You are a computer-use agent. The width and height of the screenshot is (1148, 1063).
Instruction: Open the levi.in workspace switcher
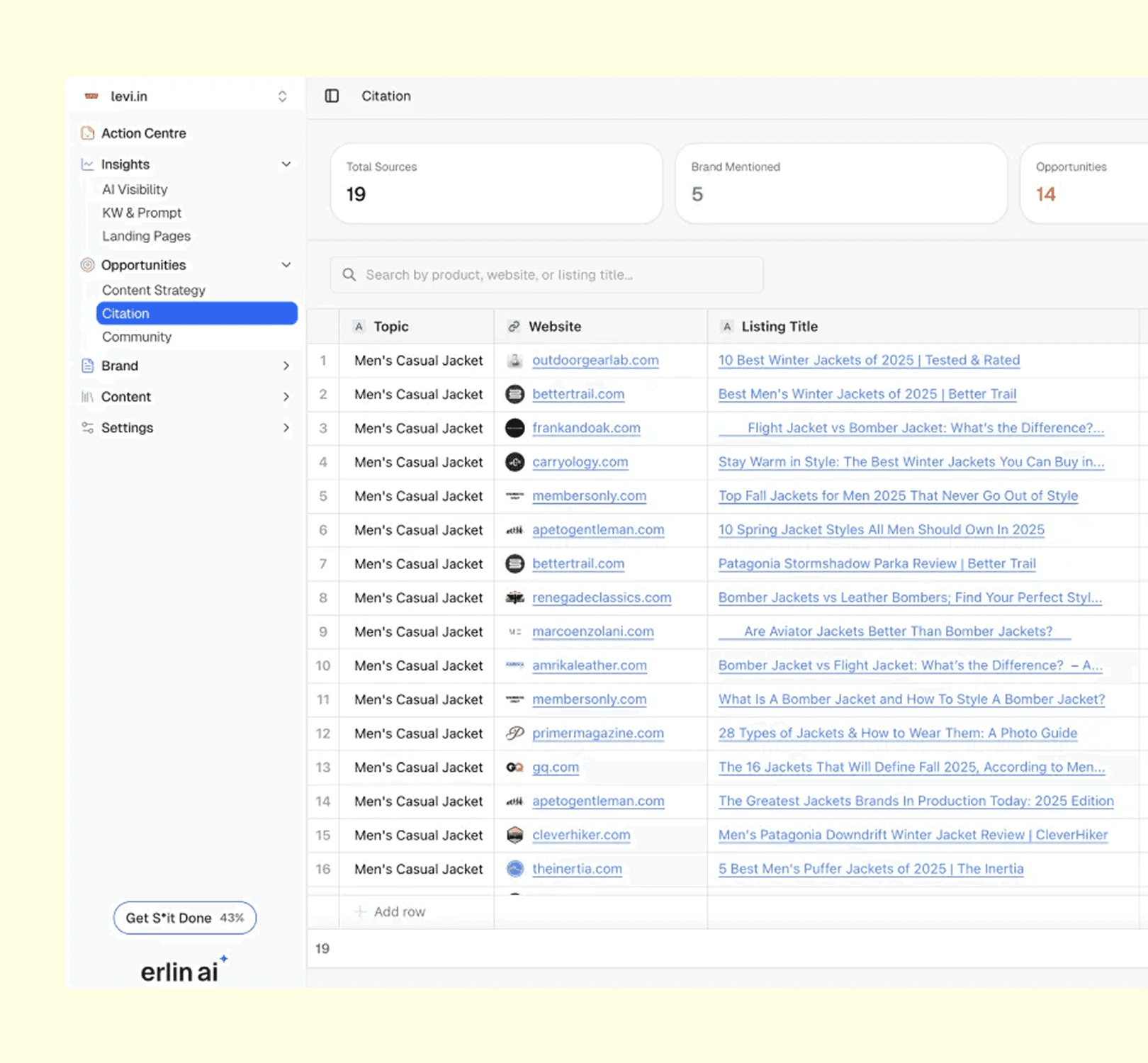tap(282, 96)
